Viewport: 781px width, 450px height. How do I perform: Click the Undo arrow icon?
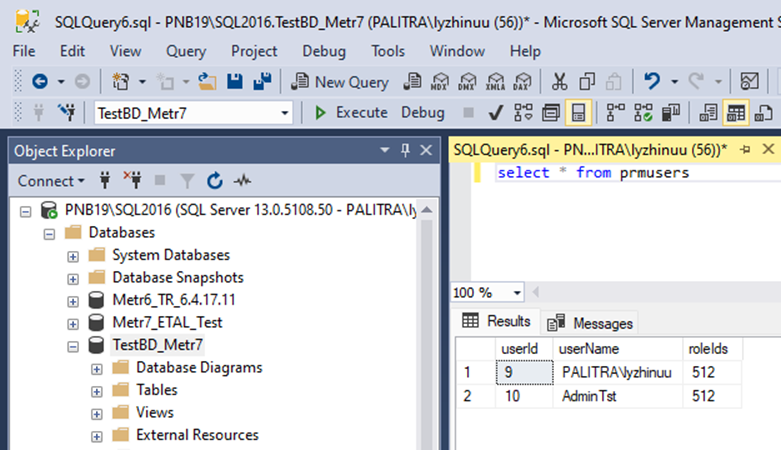[651, 81]
